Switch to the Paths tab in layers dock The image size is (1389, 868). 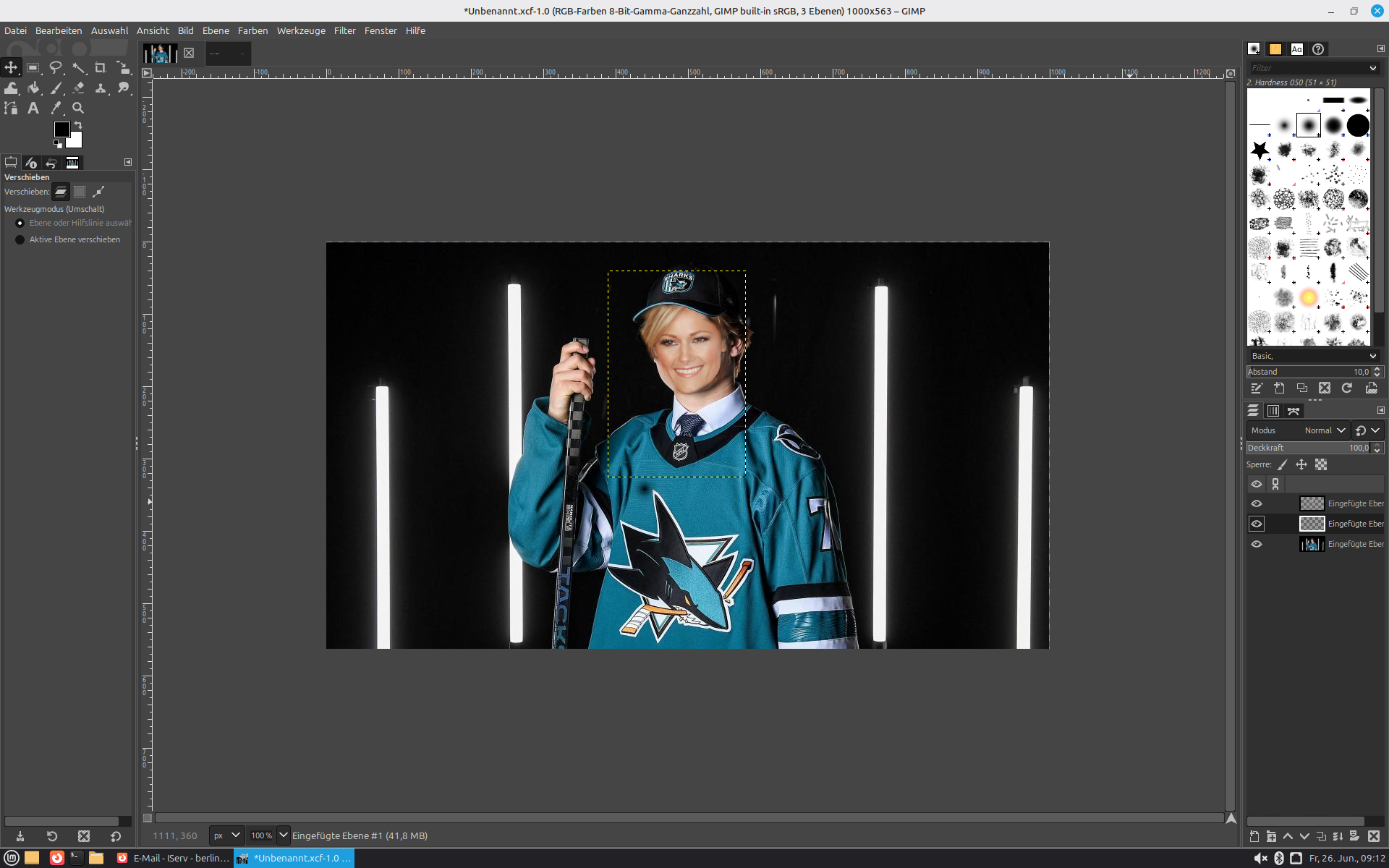pyautogui.click(x=1294, y=411)
